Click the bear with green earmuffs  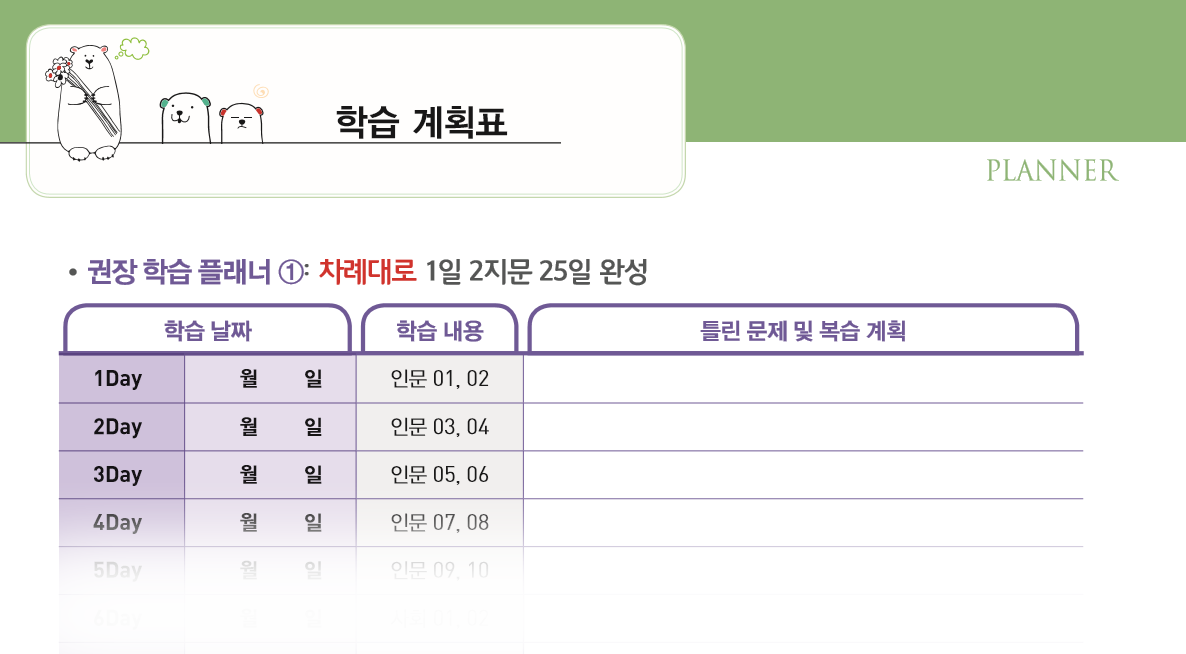click(185, 117)
